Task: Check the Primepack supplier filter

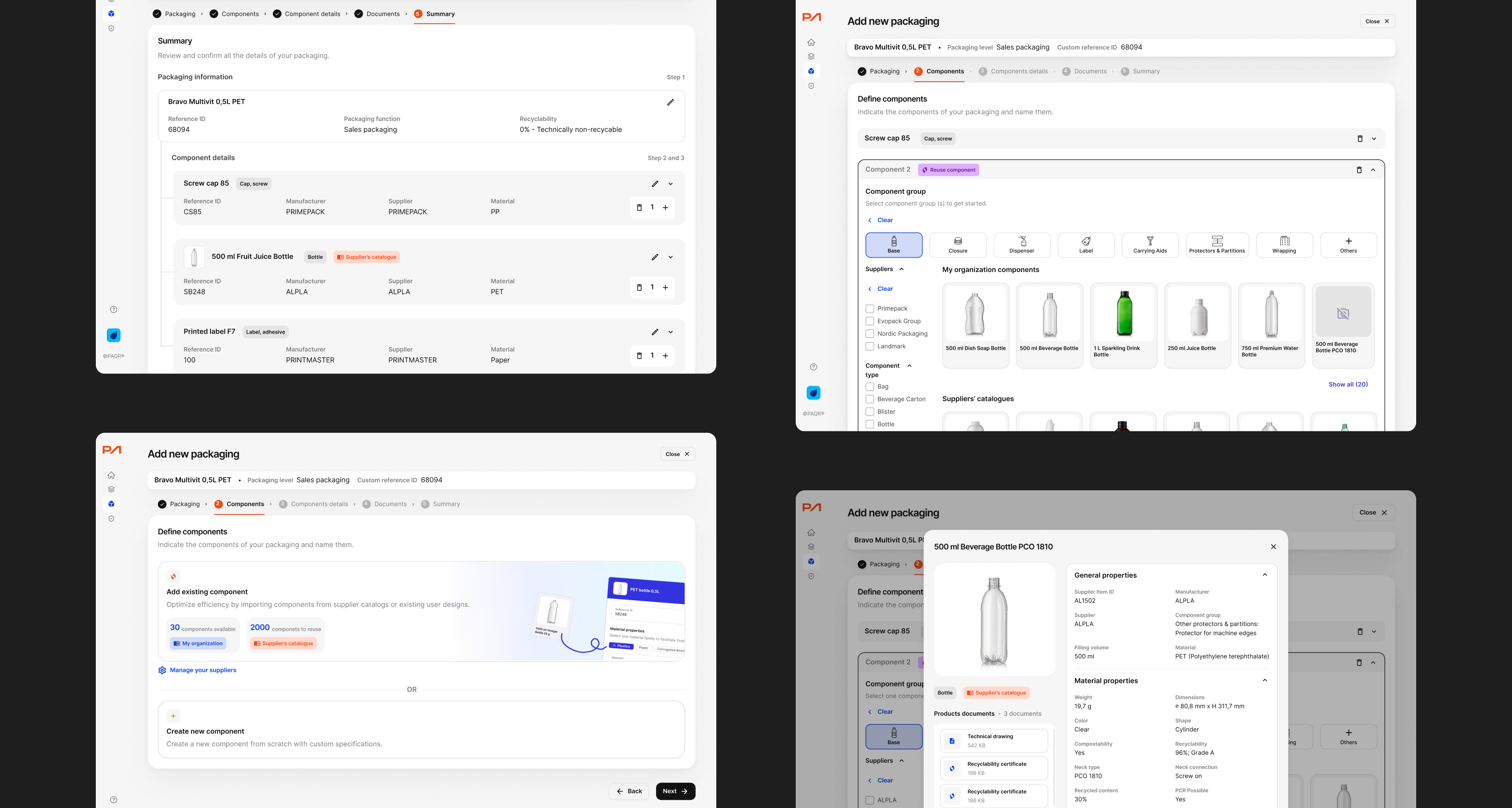Action: tap(870, 308)
